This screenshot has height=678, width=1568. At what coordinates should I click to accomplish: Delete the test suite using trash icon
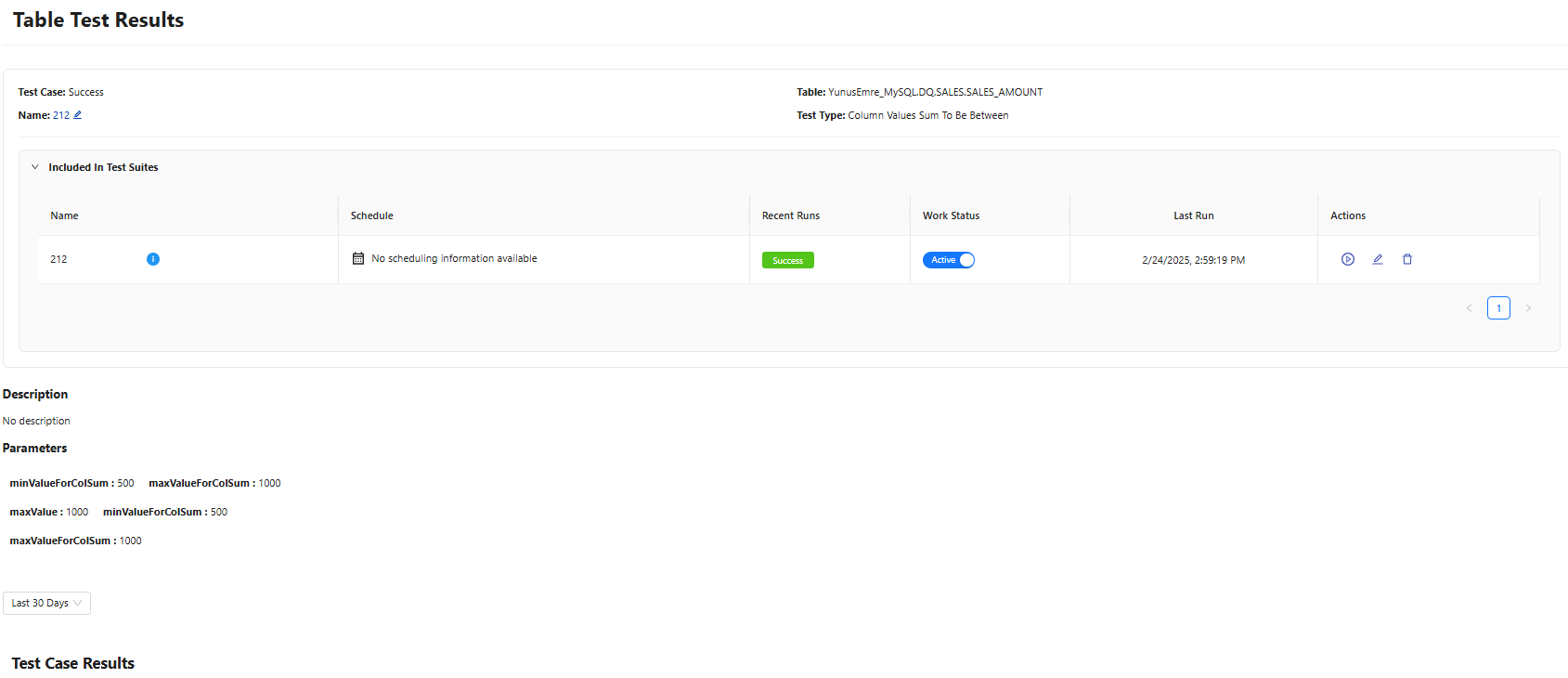[x=1407, y=259]
